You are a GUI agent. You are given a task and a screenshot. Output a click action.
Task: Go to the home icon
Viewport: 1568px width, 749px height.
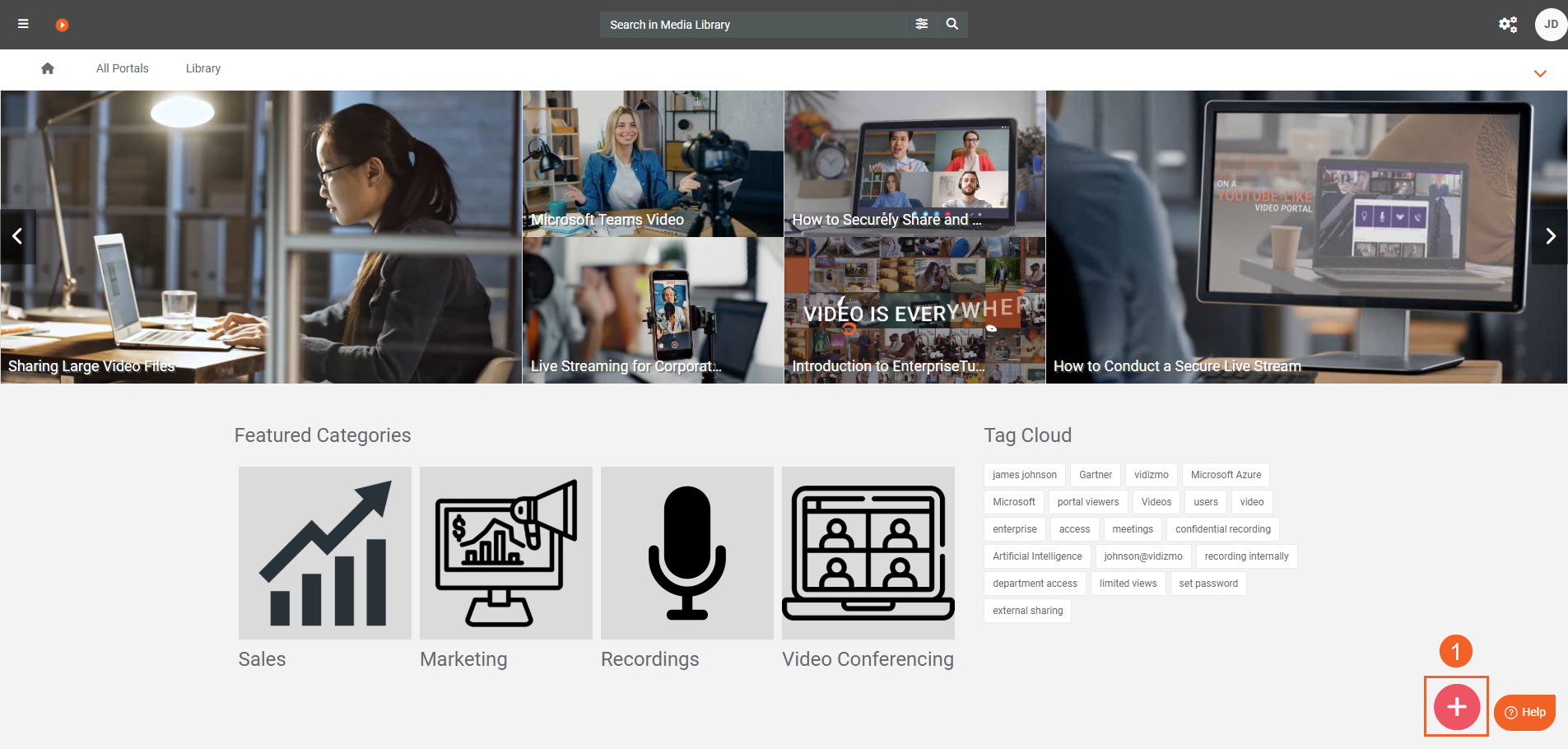tap(48, 68)
